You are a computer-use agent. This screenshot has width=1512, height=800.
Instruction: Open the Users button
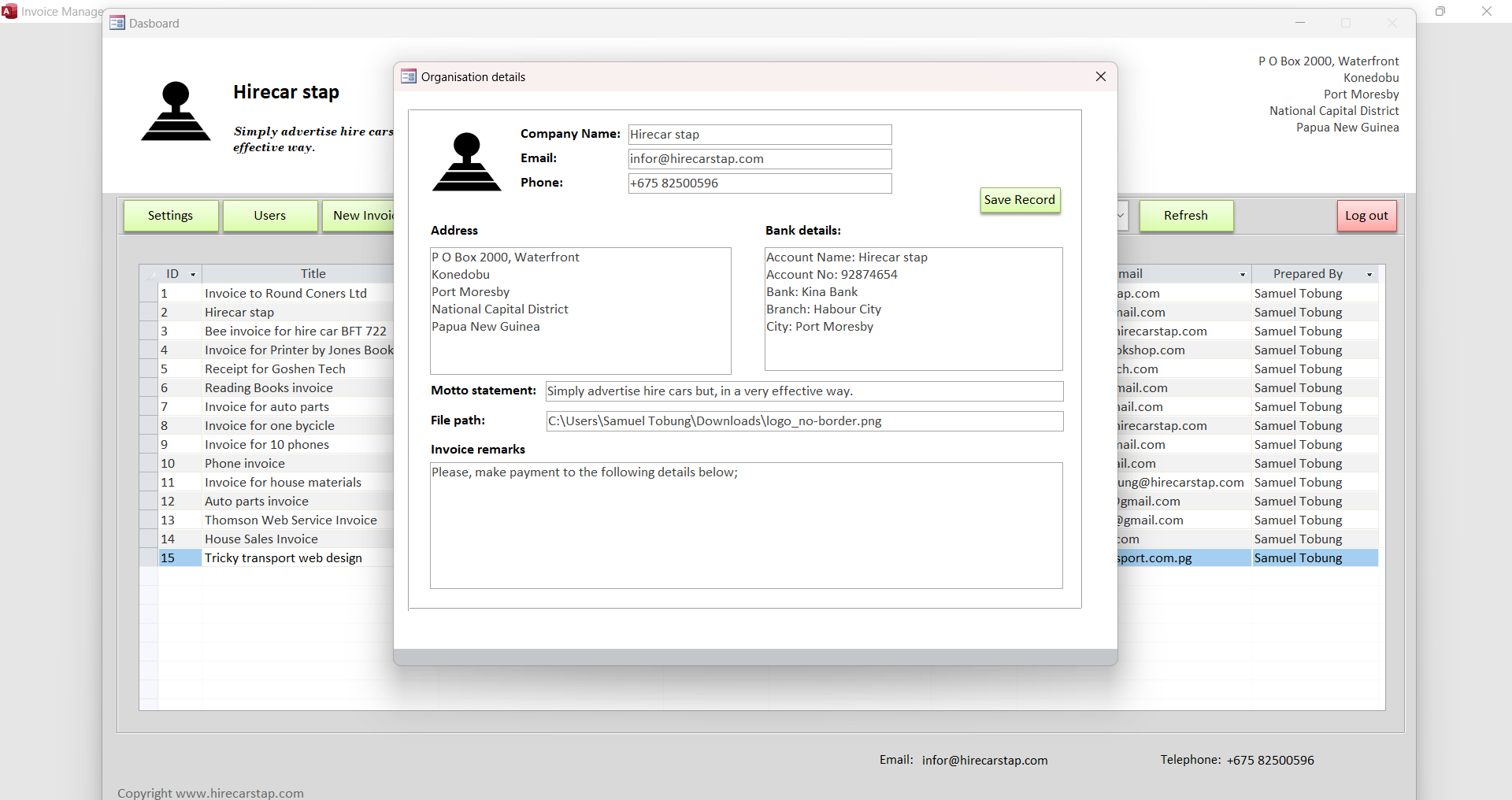click(270, 216)
